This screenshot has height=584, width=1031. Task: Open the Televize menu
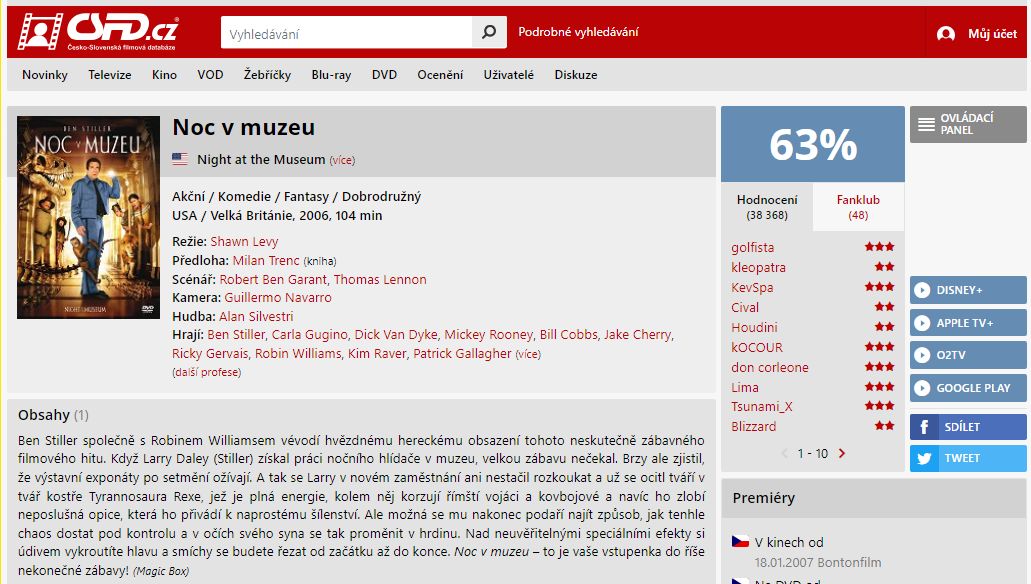click(x=110, y=75)
